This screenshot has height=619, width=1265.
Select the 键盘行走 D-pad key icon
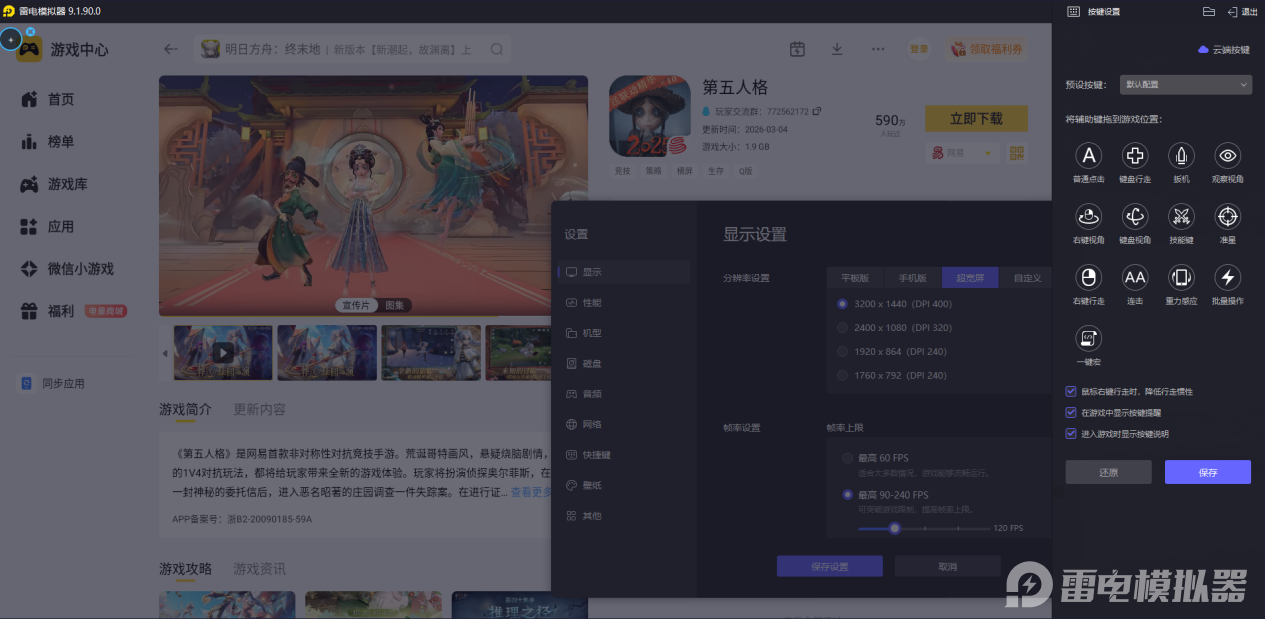(1135, 156)
